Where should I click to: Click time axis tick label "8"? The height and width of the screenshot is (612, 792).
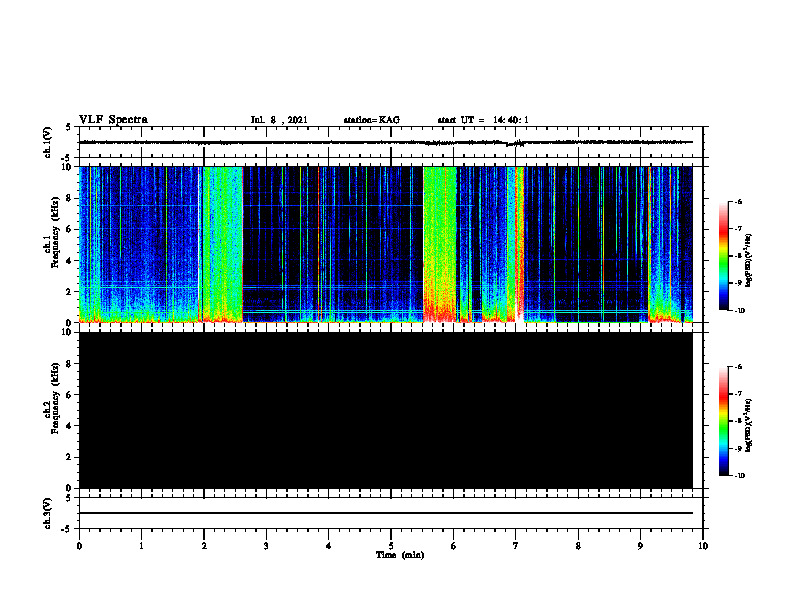click(x=578, y=546)
